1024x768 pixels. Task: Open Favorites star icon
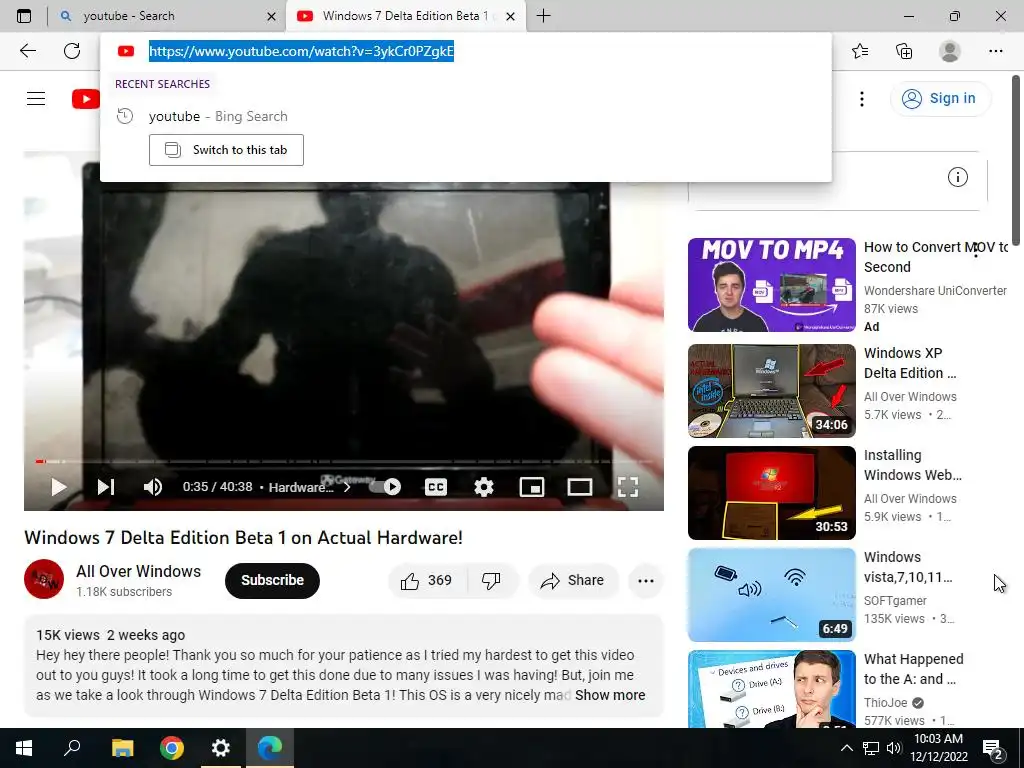coord(860,51)
